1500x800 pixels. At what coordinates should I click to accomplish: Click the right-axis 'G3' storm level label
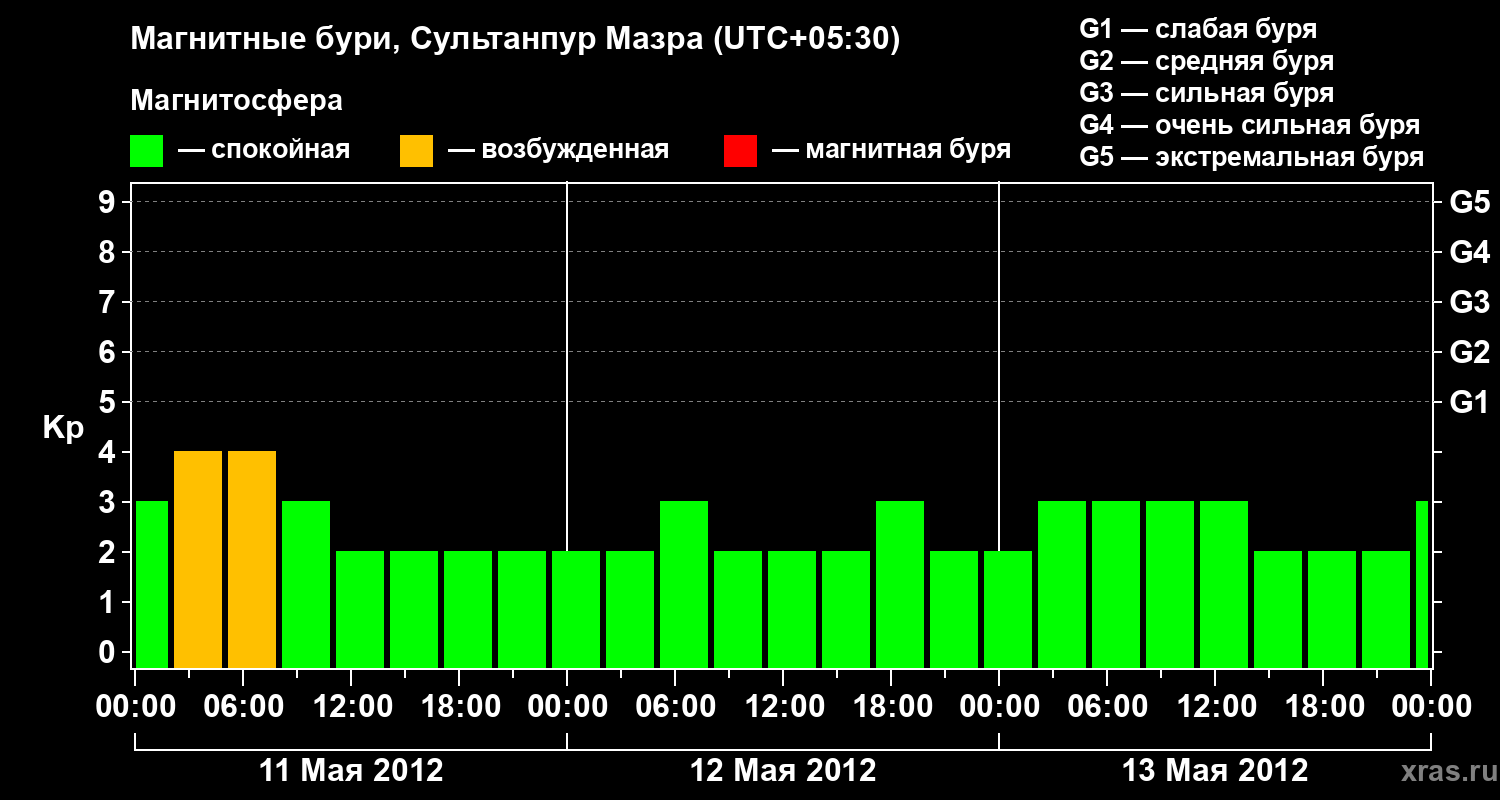pos(1469,303)
